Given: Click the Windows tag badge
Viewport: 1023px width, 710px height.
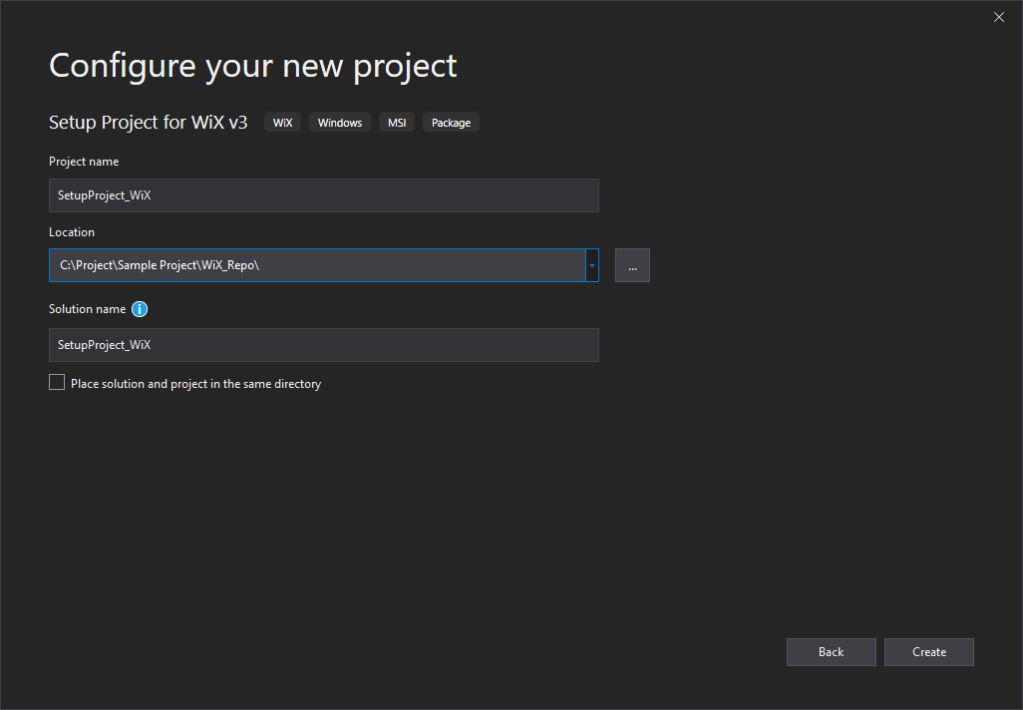Looking at the screenshot, I should (340, 123).
